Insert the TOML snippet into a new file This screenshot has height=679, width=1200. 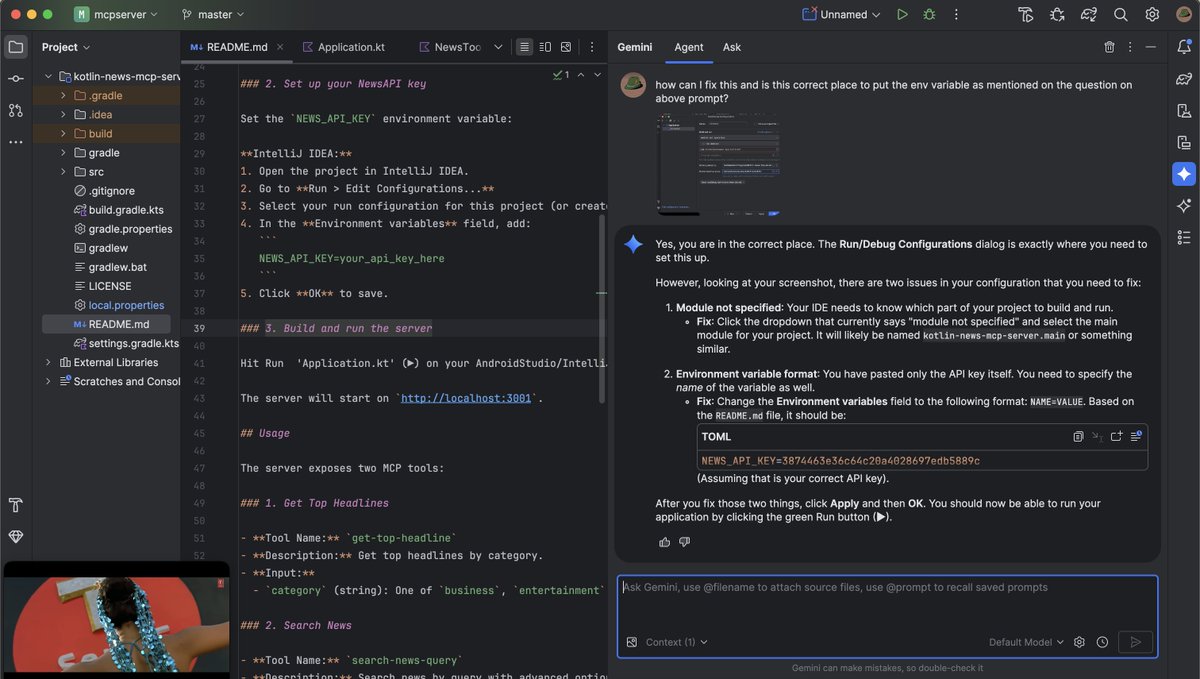1116,437
